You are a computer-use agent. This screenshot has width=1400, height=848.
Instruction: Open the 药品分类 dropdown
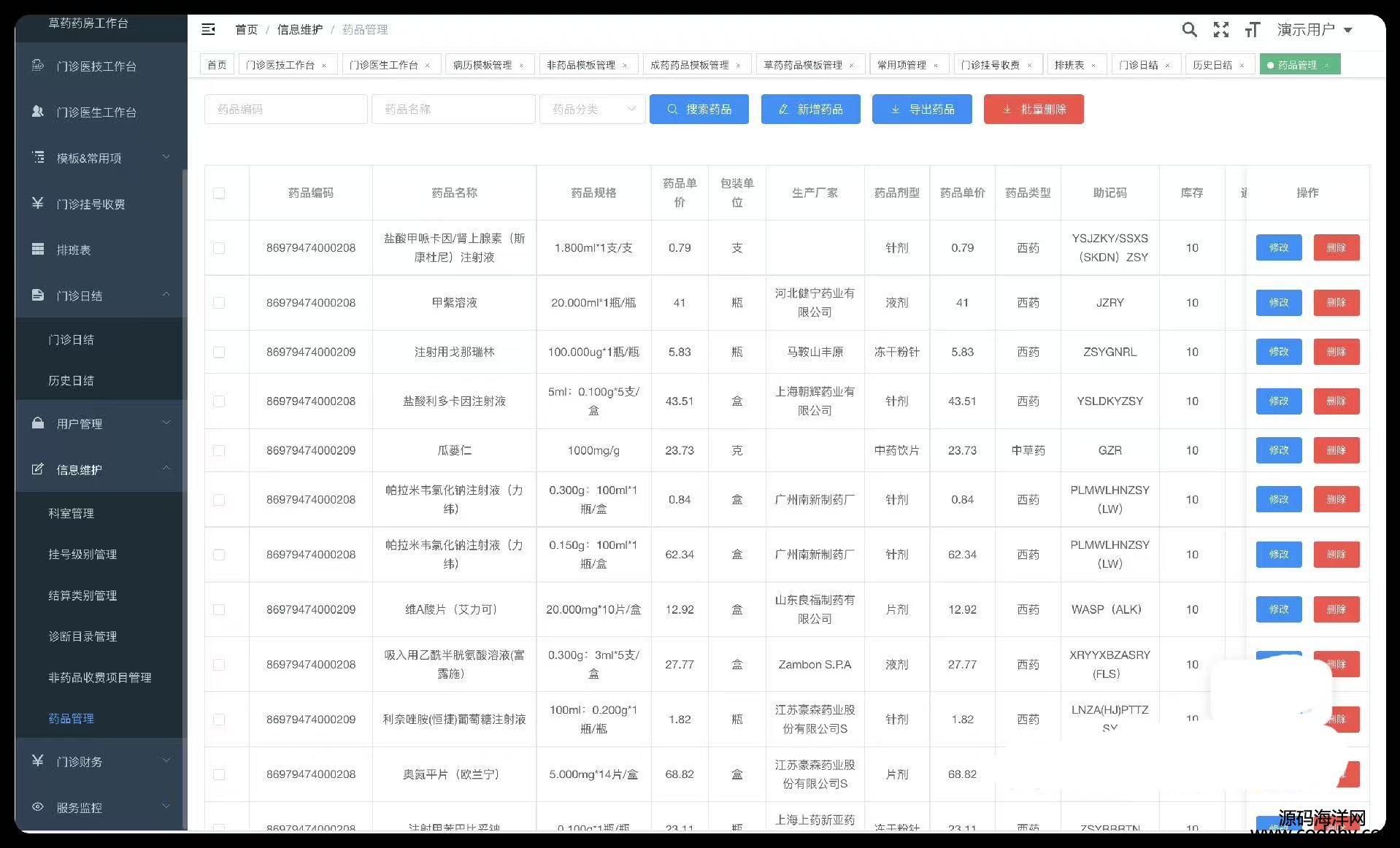point(592,109)
